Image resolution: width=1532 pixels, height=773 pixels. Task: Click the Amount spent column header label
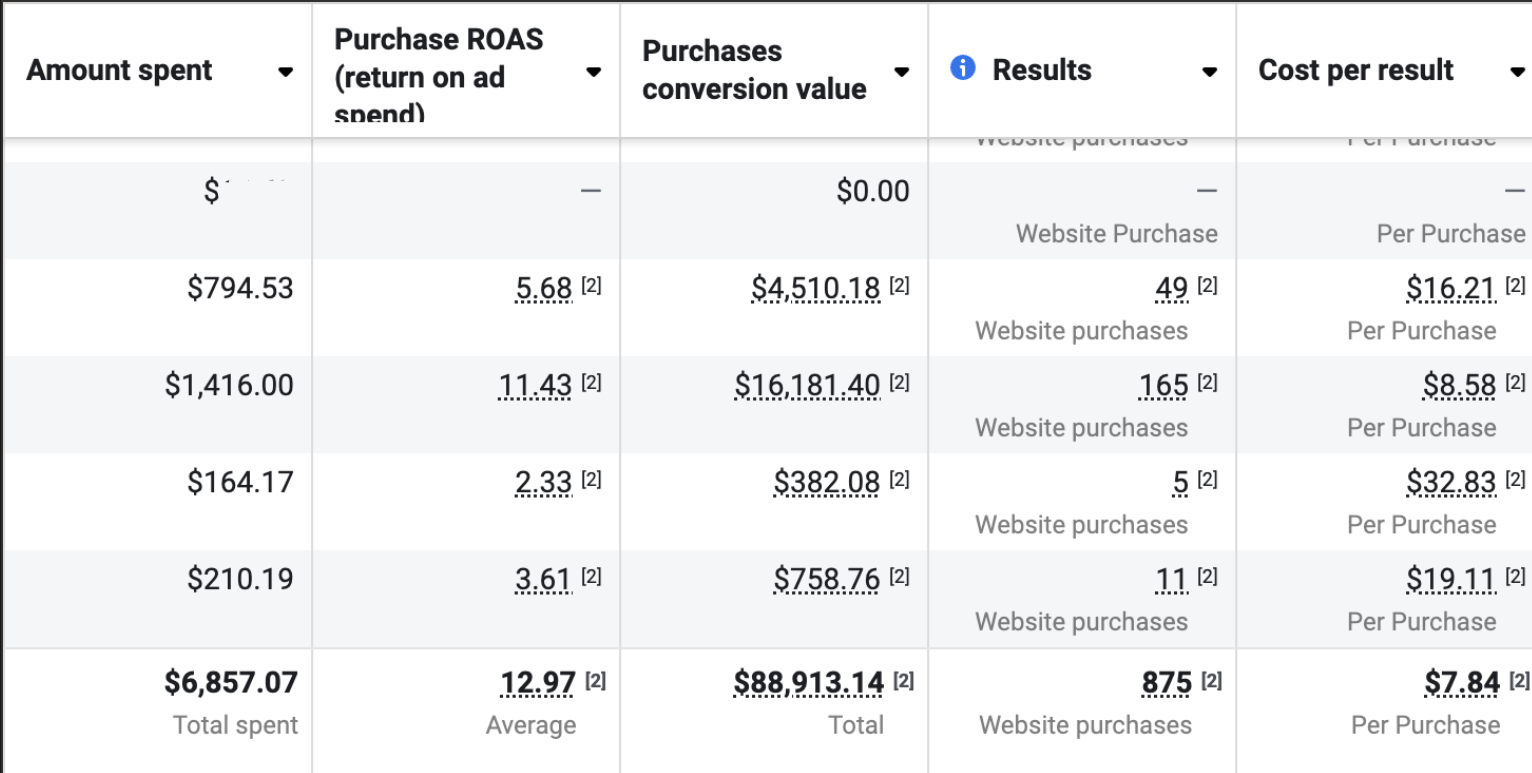tap(119, 71)
